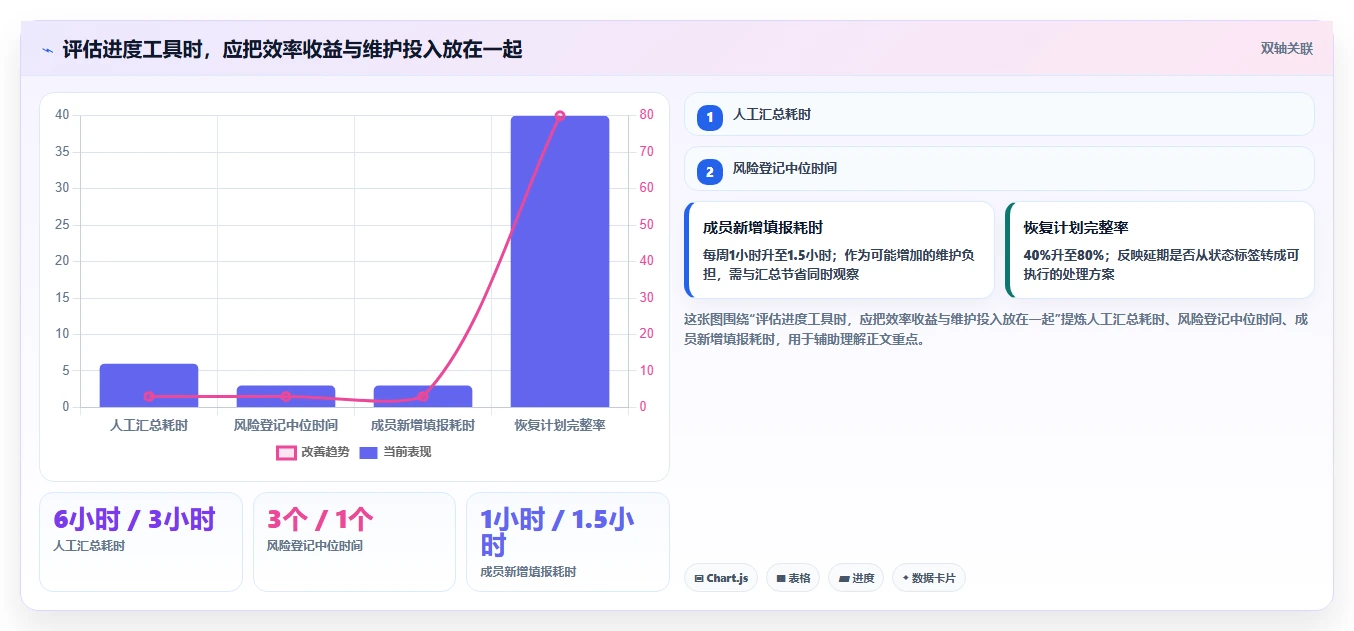Click trend line point at value 80

point(560,116)
